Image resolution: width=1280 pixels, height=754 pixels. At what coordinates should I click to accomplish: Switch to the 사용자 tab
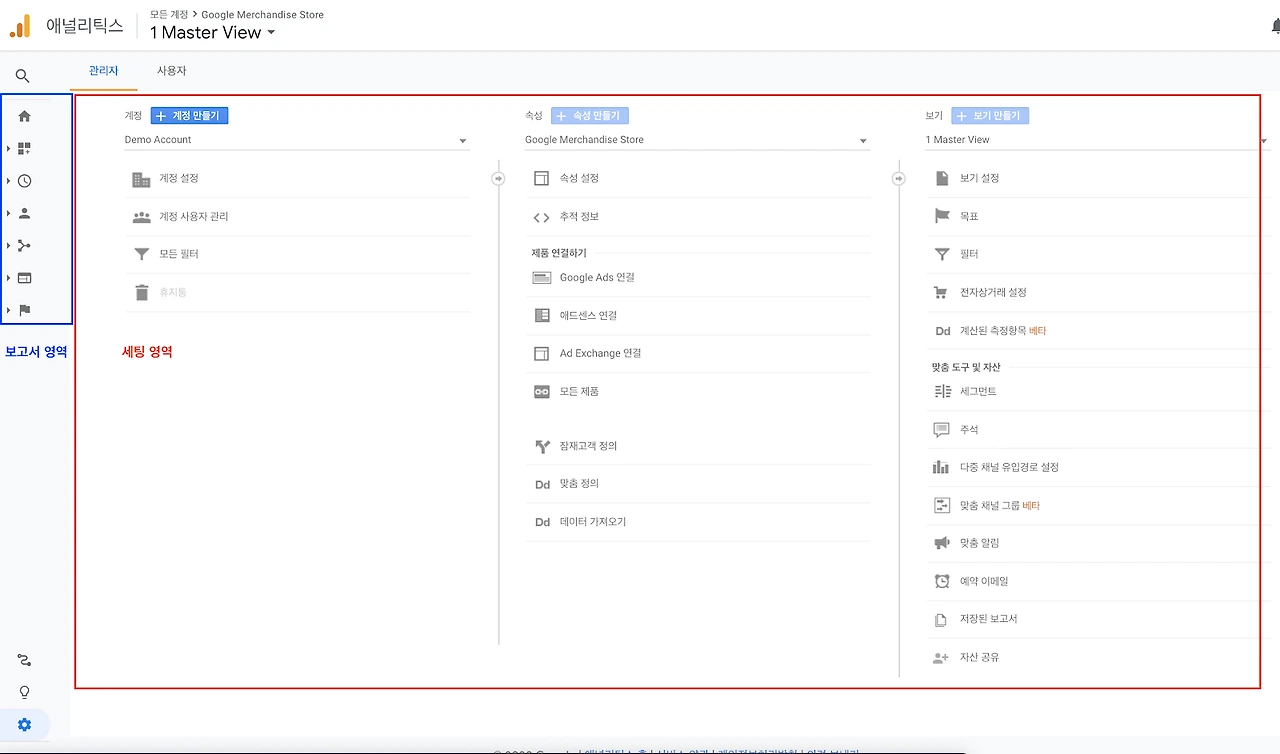coord(172,71)
